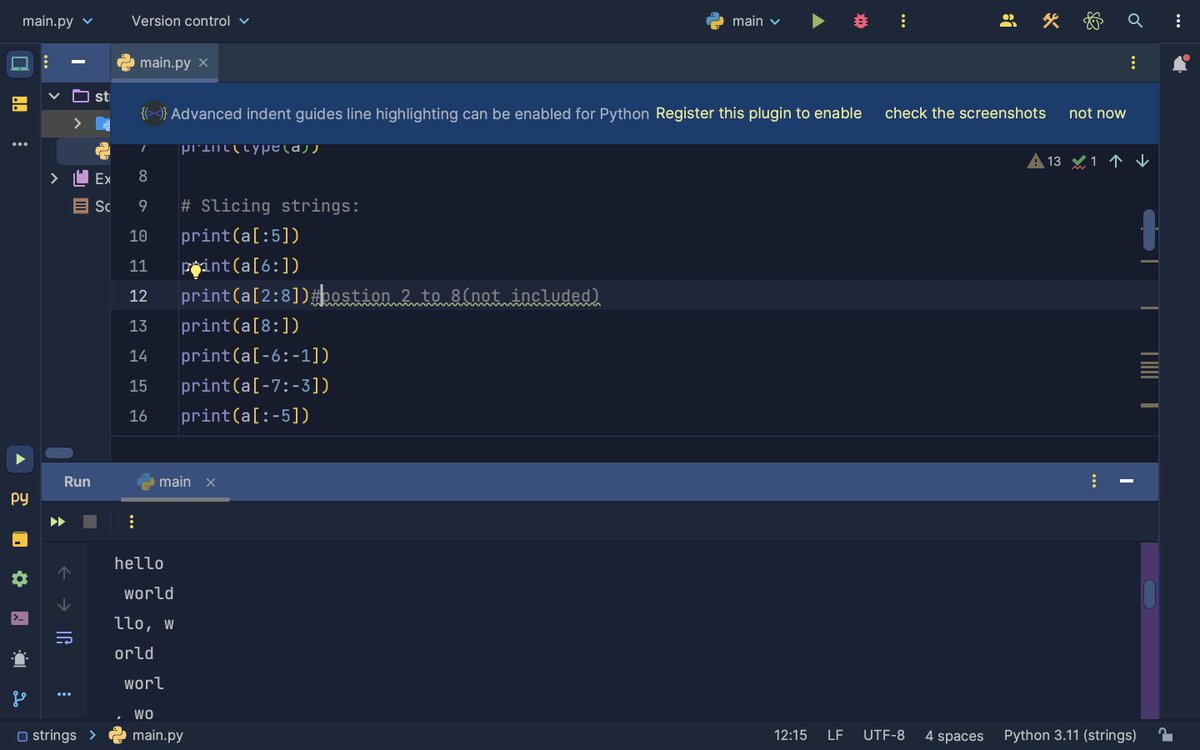Click project panel horizontal scrollbar
This screenshot has height=750, width=1200.
[x=60, y=453]
